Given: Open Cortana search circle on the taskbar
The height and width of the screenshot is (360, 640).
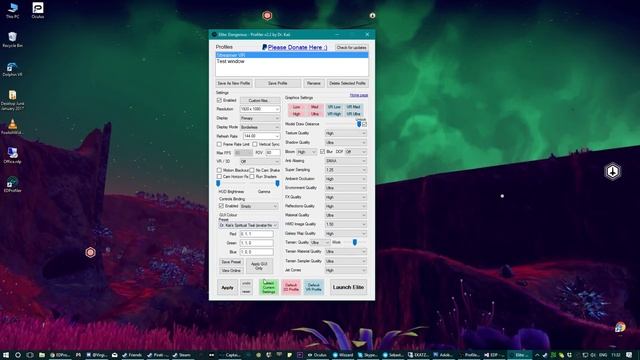Looking at the screenshot, I should [18, 355].
